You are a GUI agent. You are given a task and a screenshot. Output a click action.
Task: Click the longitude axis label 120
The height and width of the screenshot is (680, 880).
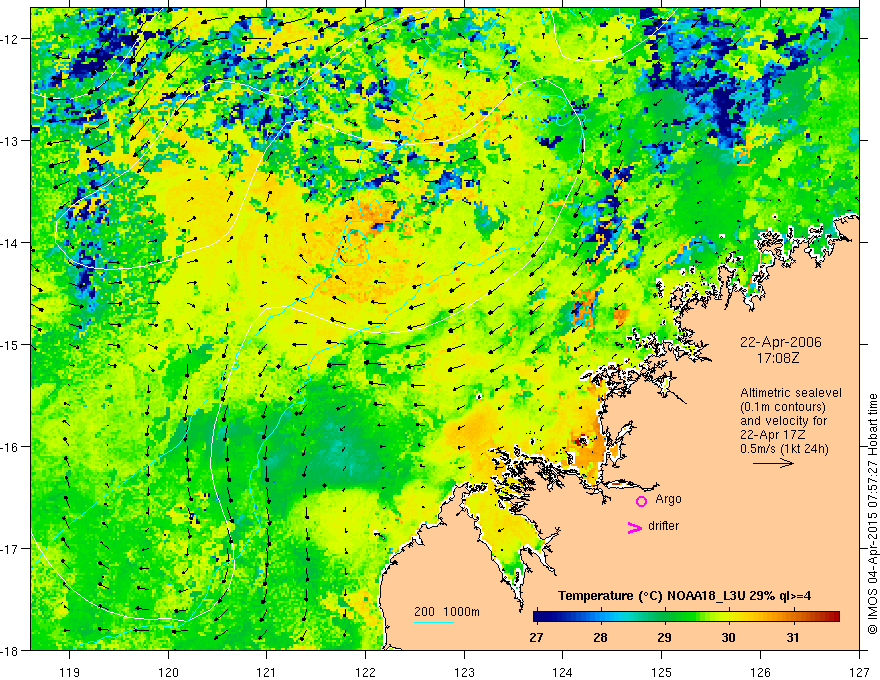(168, 672)
